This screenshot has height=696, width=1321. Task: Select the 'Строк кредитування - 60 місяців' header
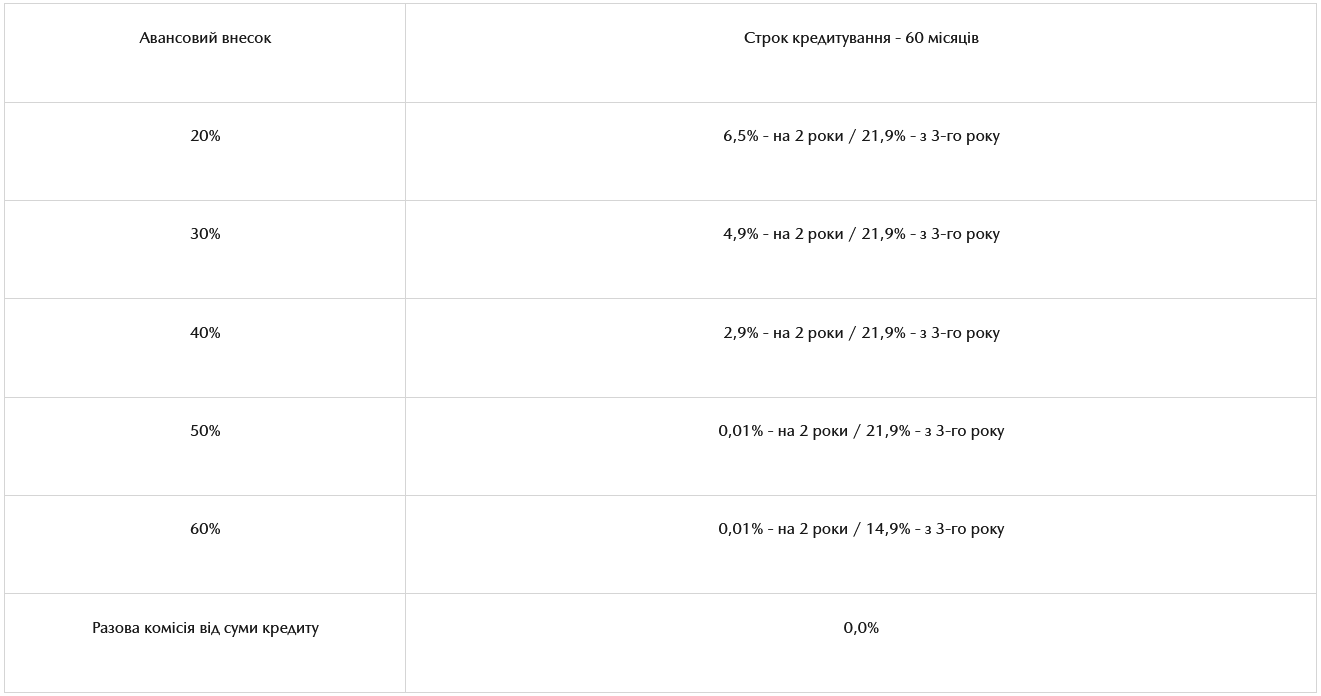tap(861, 38)
